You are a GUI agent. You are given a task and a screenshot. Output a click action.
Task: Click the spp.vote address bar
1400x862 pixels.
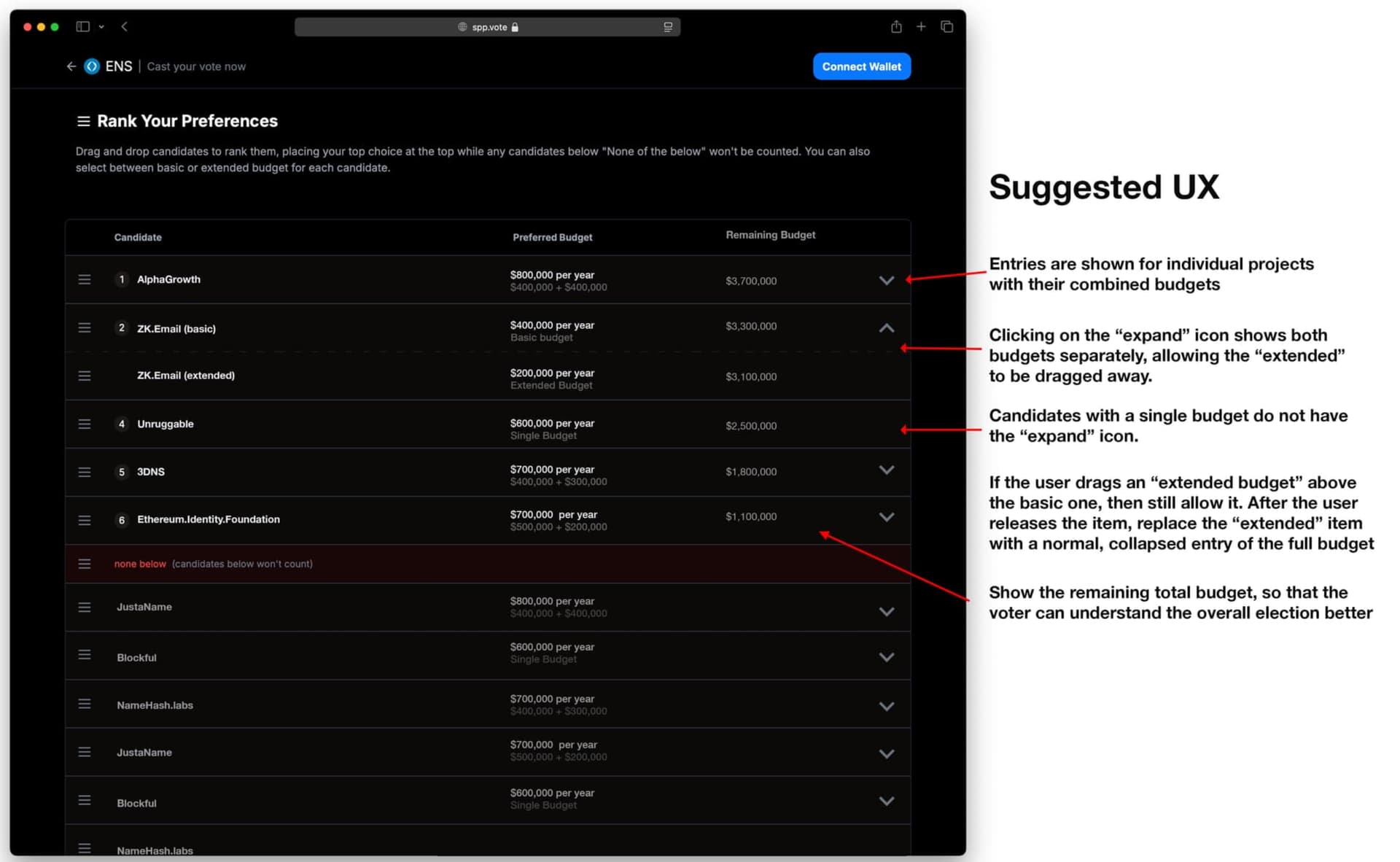point(487,27)
